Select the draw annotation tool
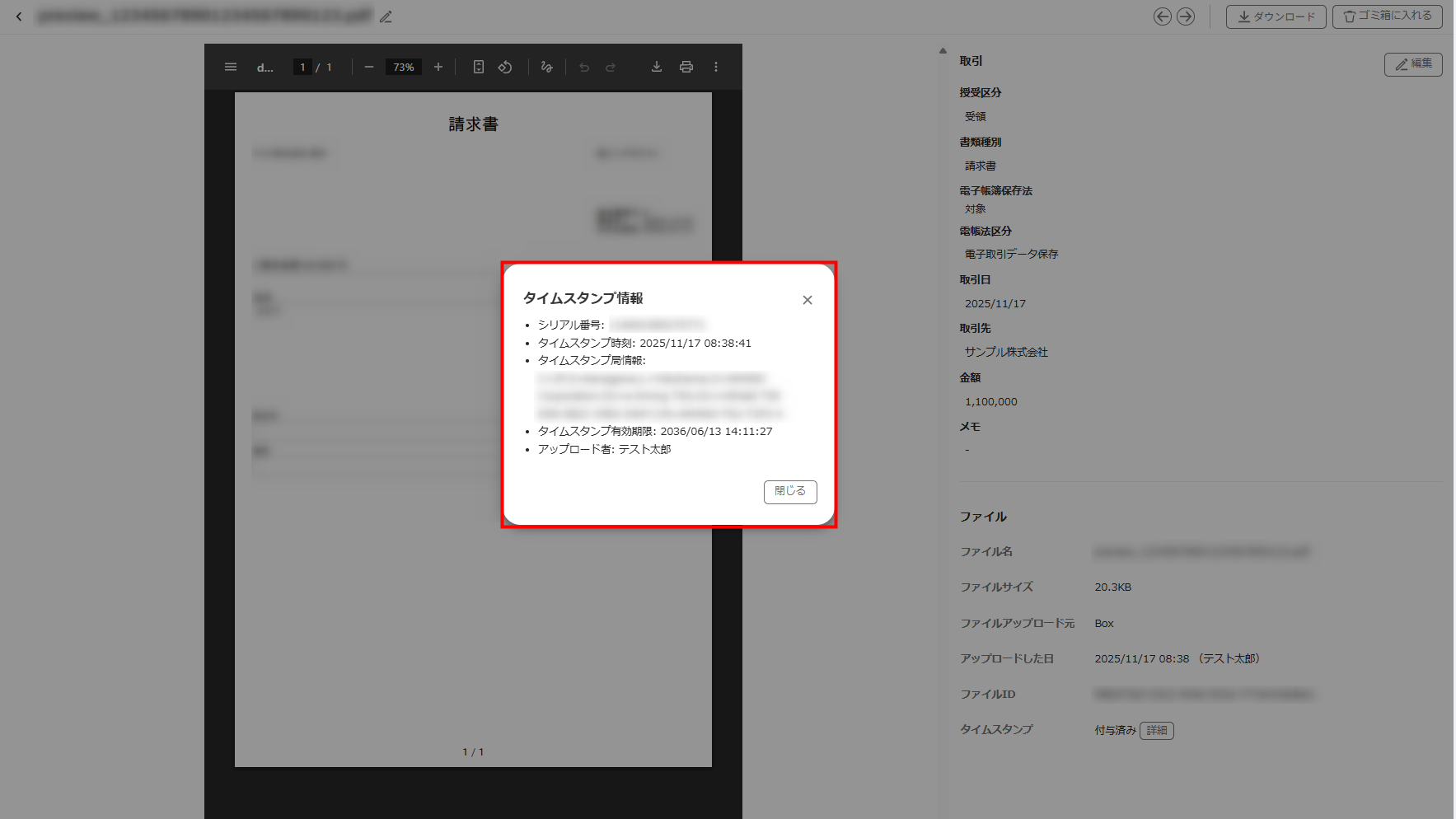The height and width of the screenshot is (819, 1456). (546, 67)
